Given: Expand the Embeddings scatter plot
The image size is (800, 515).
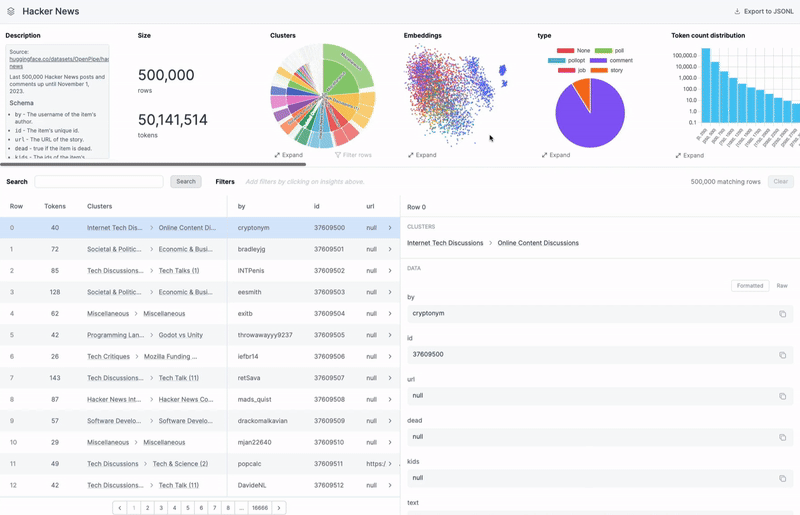Looking at the screenshot, I should click(422, 155).
